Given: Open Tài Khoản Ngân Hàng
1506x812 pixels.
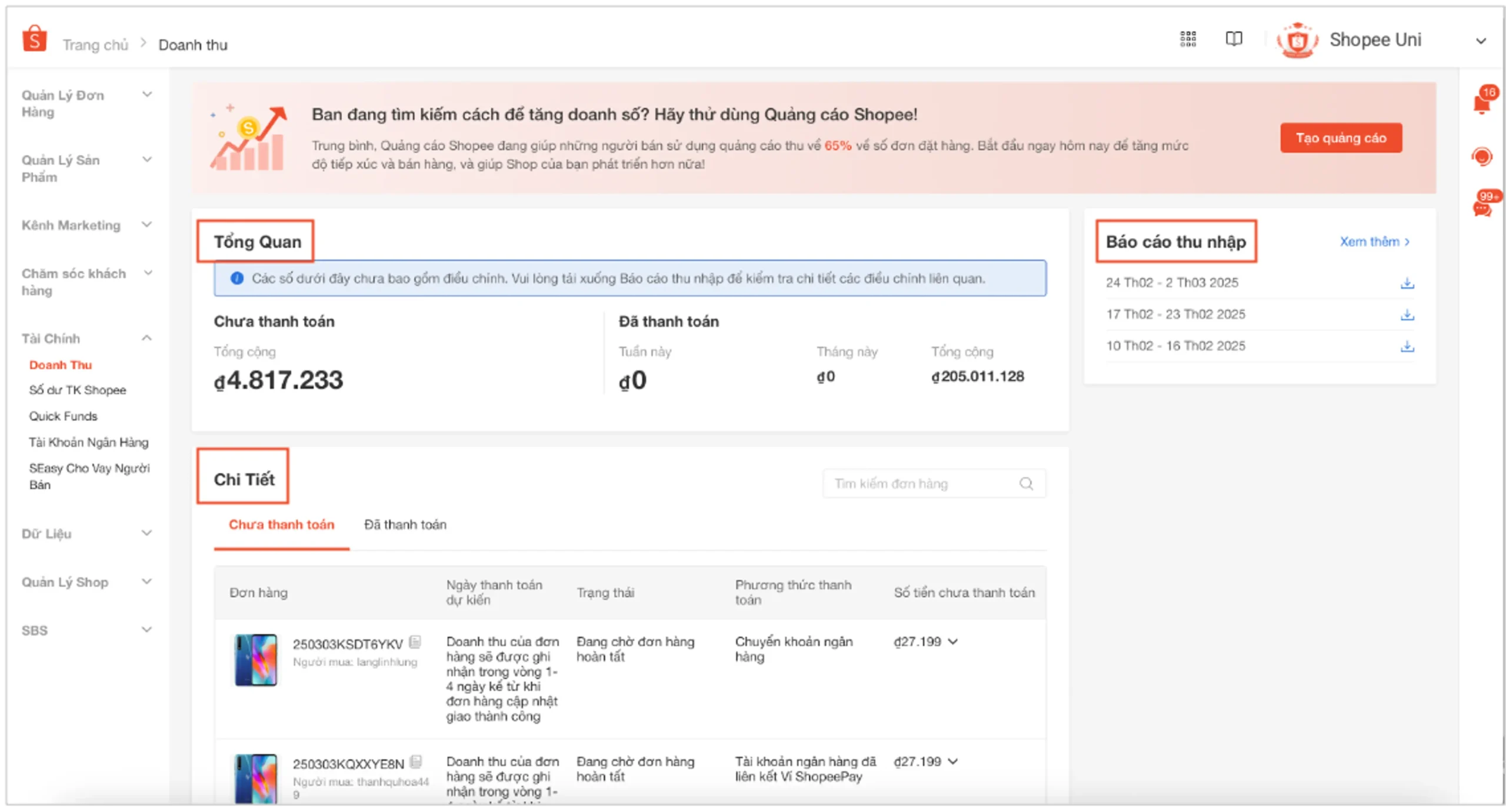Looking at the screenshot, I should (x=88, y=442).
